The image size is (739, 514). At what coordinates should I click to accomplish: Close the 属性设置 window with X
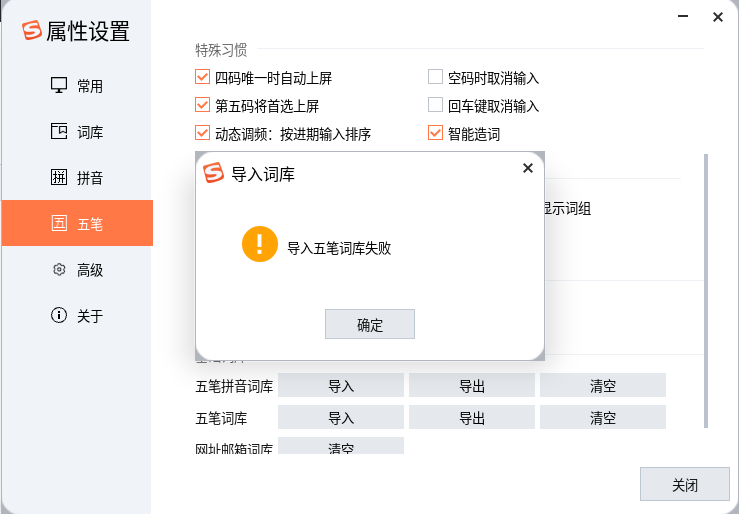click(x=718, y=17)
